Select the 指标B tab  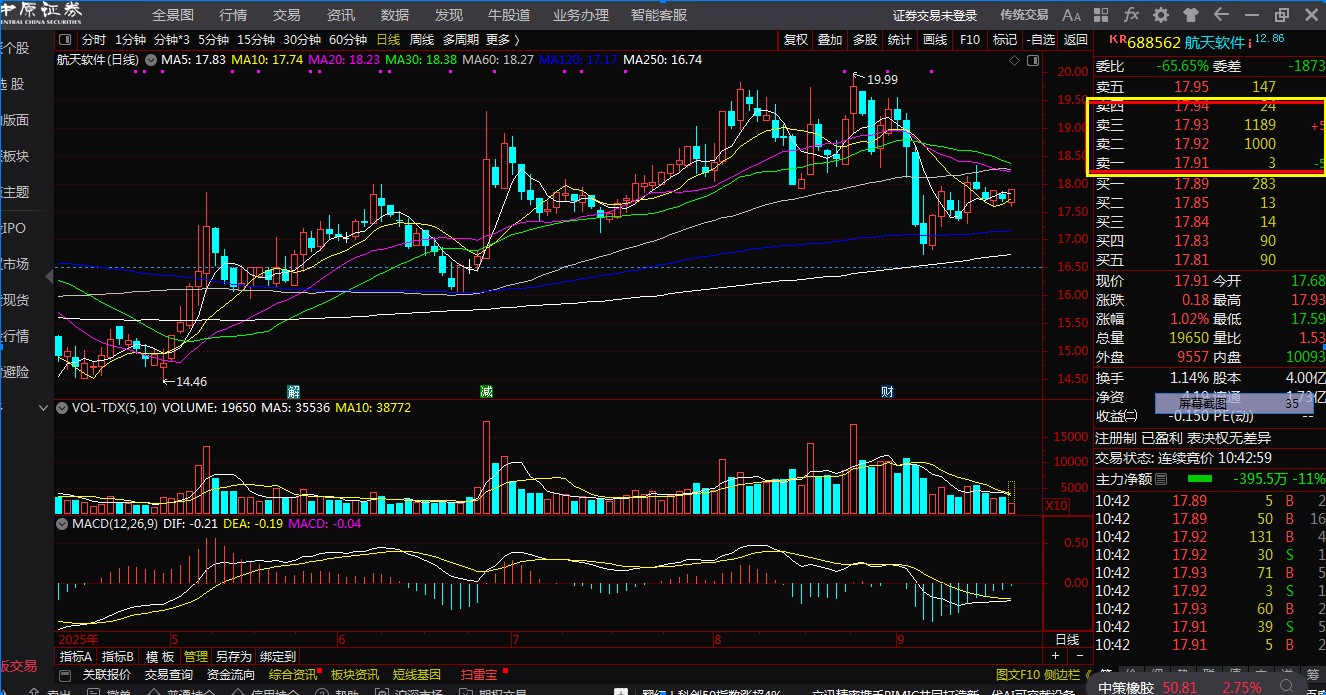pyautogui.click(x=118, y=657)
